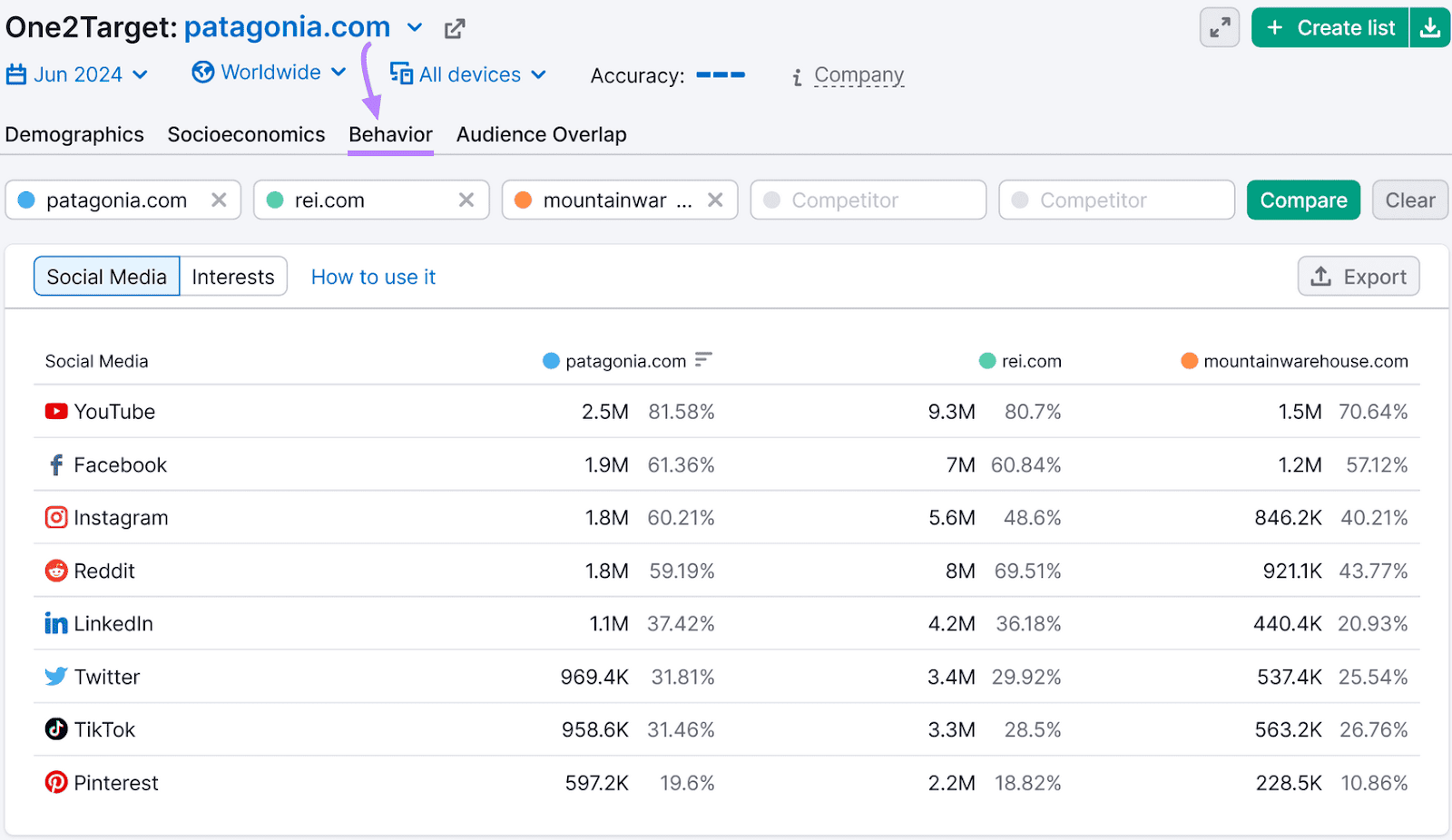1452x840 pixels.
Task: Remove rei.com from comparison
Action: tap(466, 200)
